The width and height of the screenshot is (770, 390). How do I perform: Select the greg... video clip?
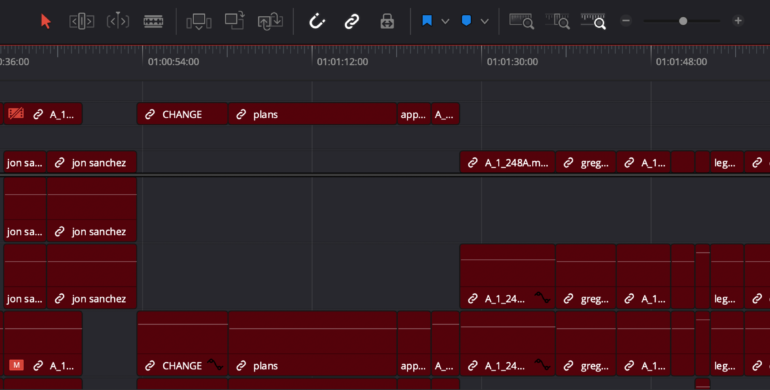tap(585, 162)
